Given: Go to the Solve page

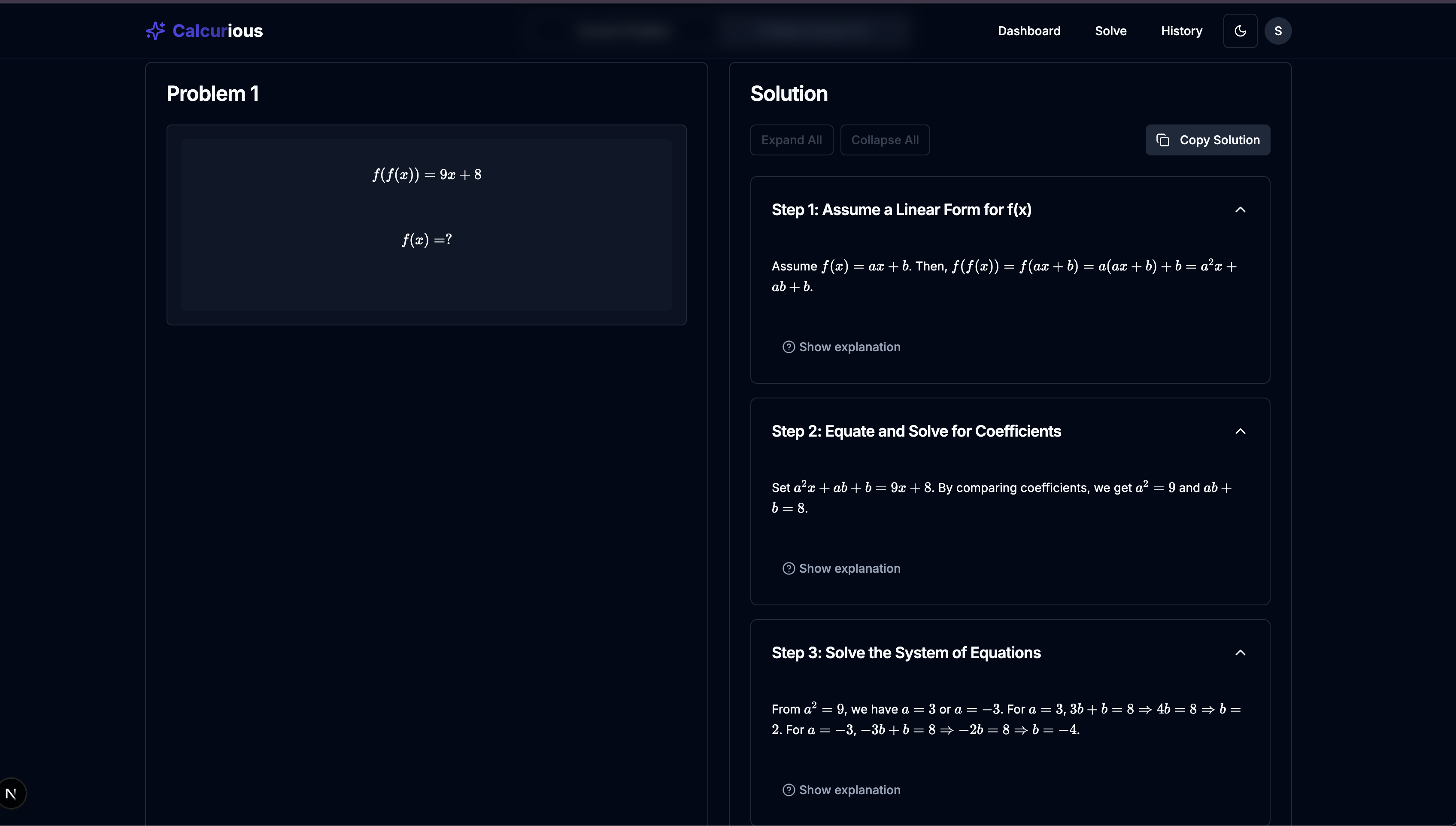Looking at the screenshot, I should click(1110, 30).
